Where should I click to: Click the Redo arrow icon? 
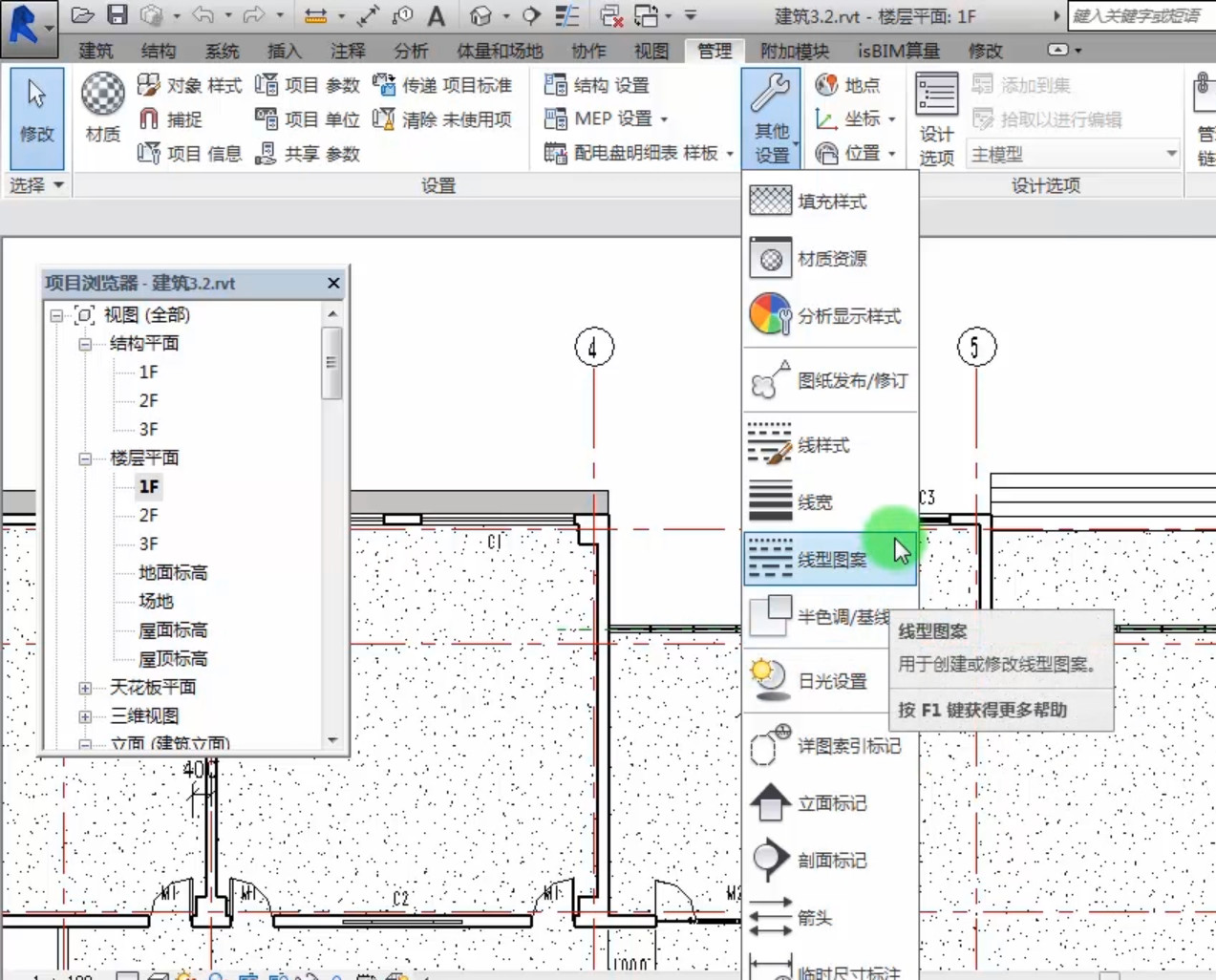coord(253,15)
